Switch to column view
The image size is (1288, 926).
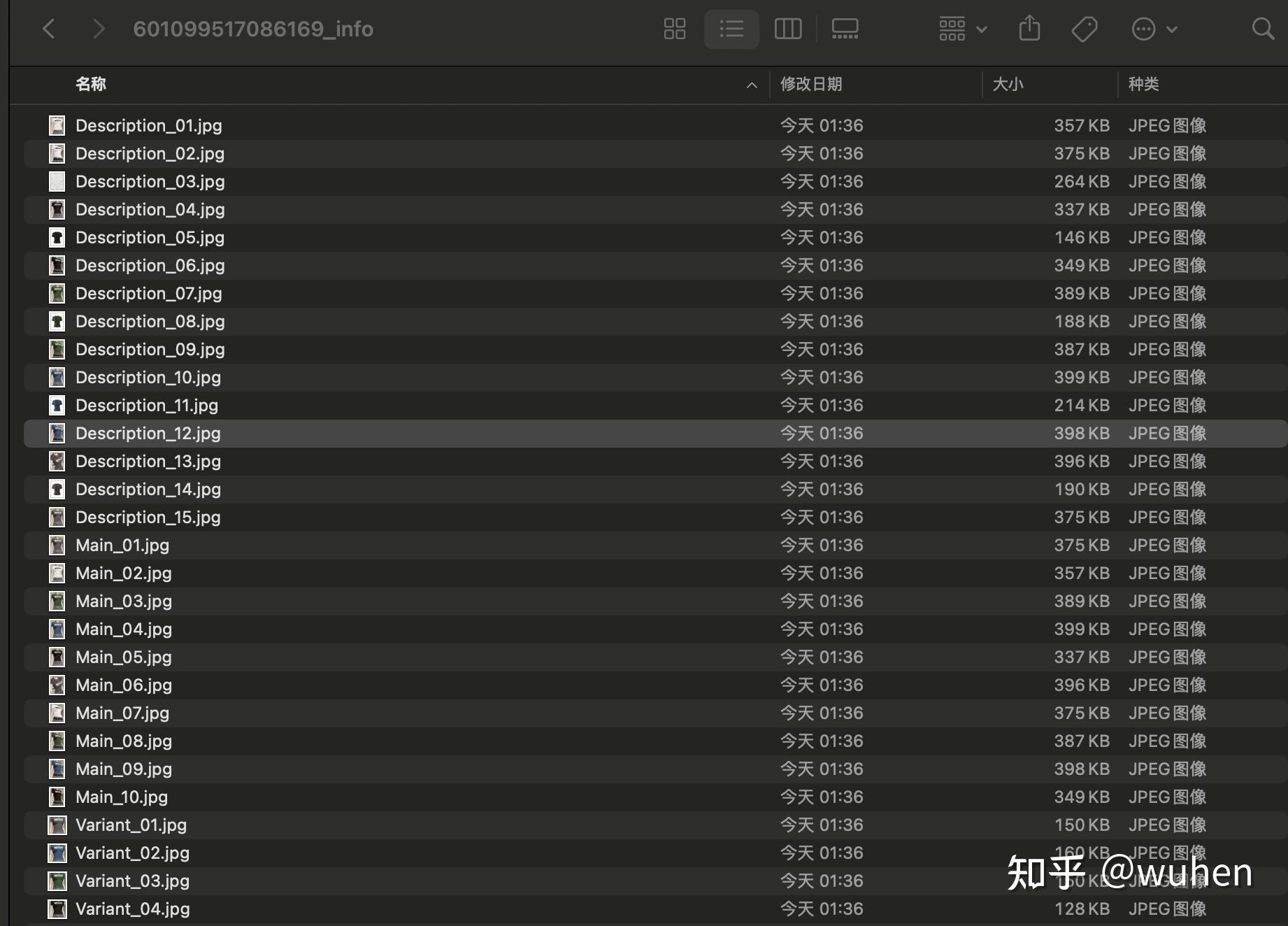pos(788,29)
